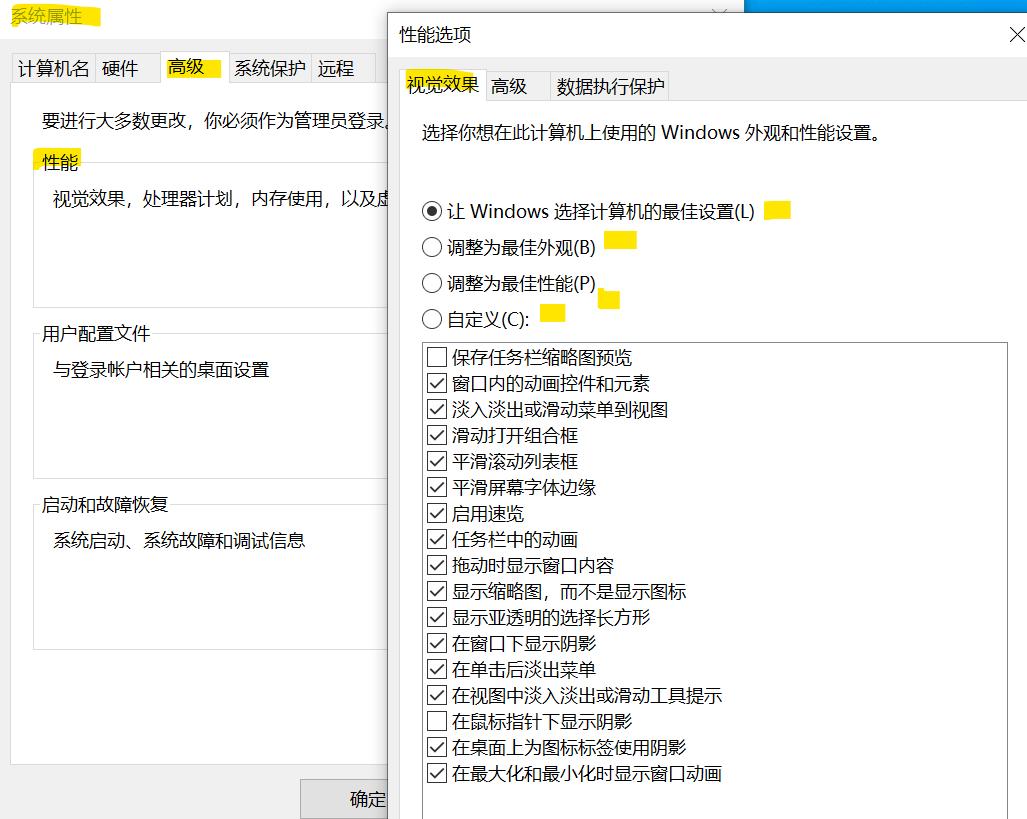Enable 保存任务栏缩略图预览 checkbox

pyautogui.click(x=437, y=357)
